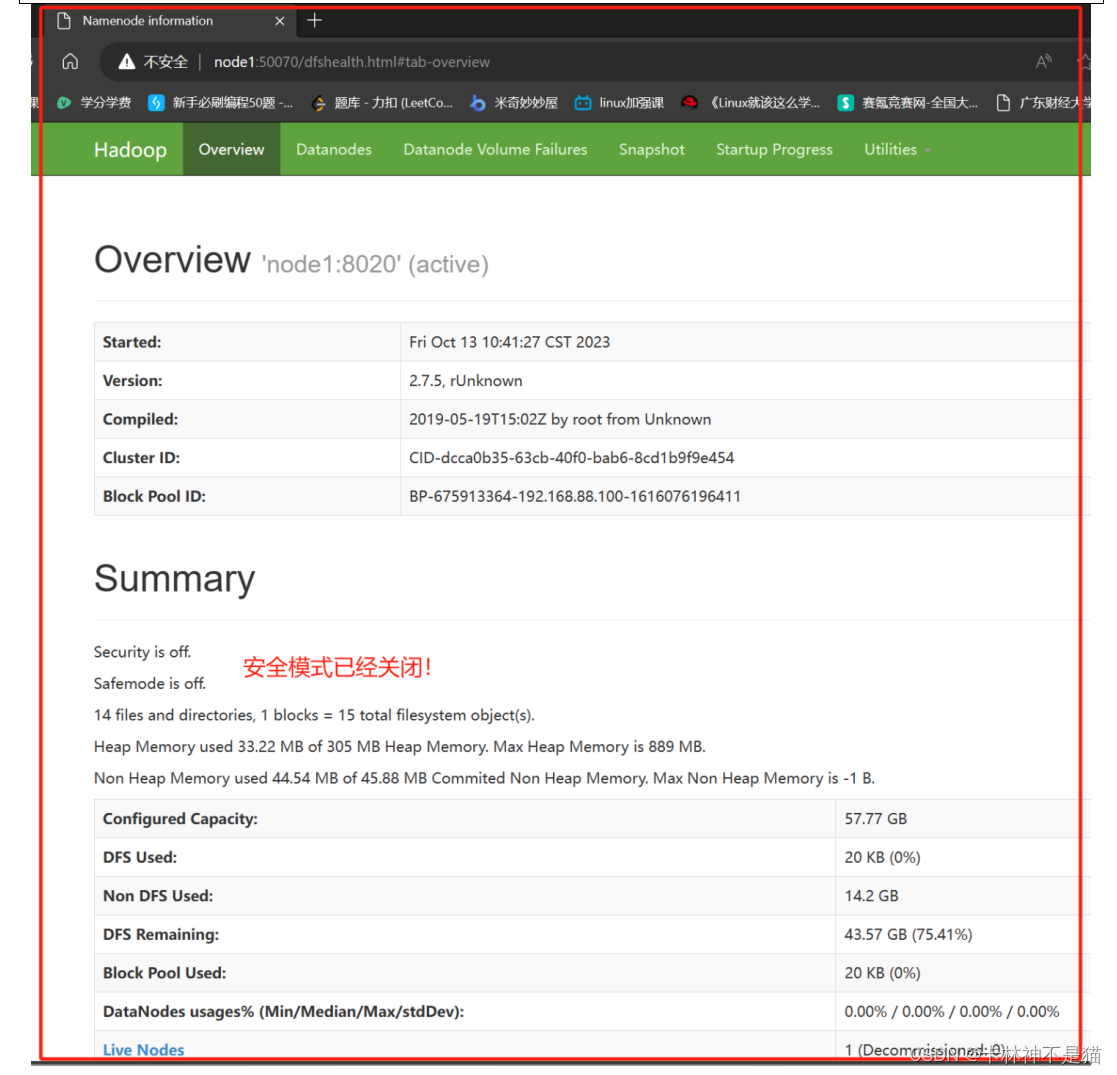Open the 新手必刷编程50题 bookmark
Screen dimensions: 1117x1075
(x=220, y=103)
